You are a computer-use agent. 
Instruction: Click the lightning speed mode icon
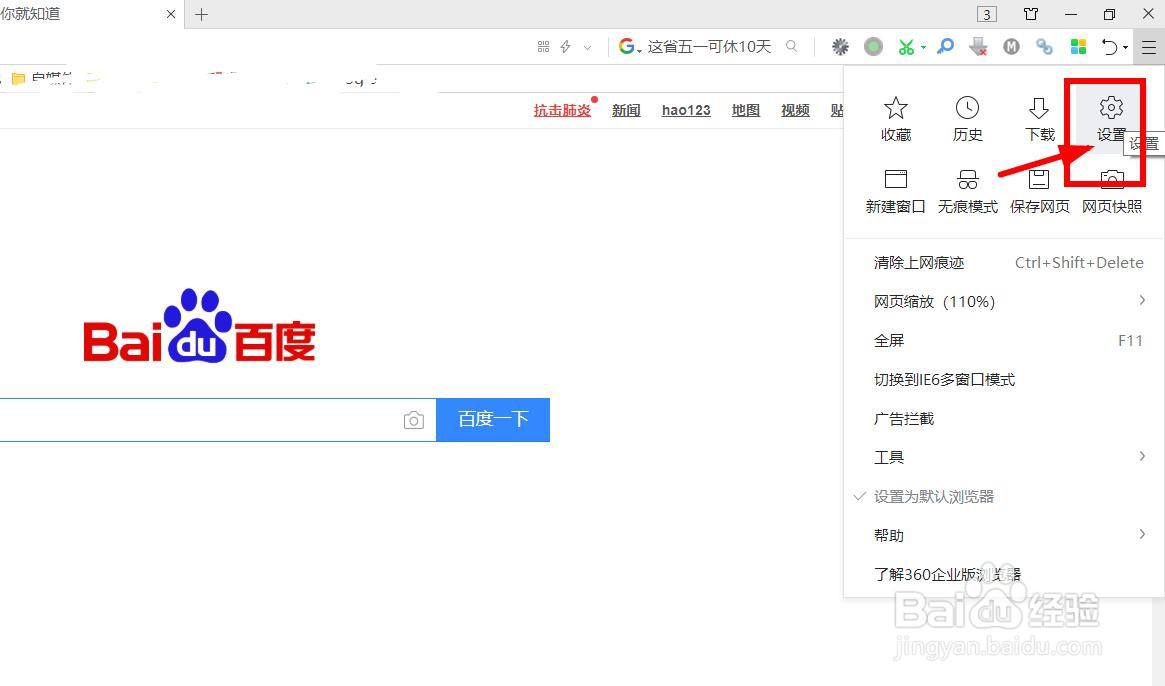point(565,47)
